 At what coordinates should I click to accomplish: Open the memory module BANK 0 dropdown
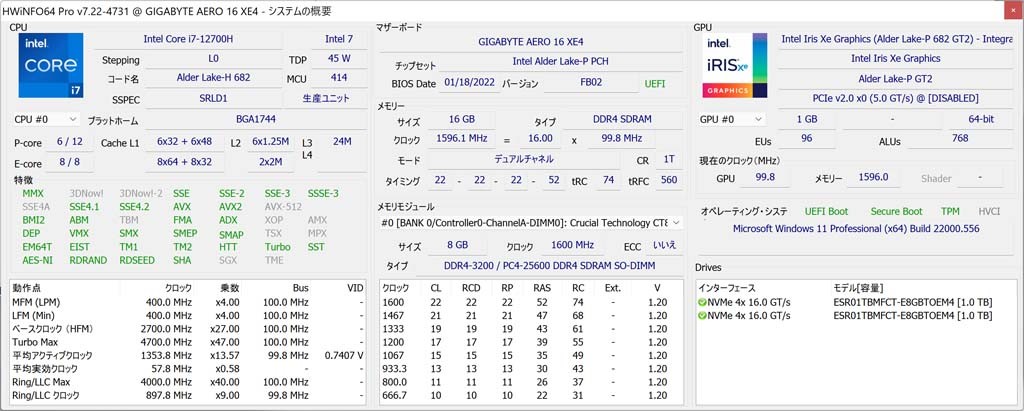[x=531, y=222]
